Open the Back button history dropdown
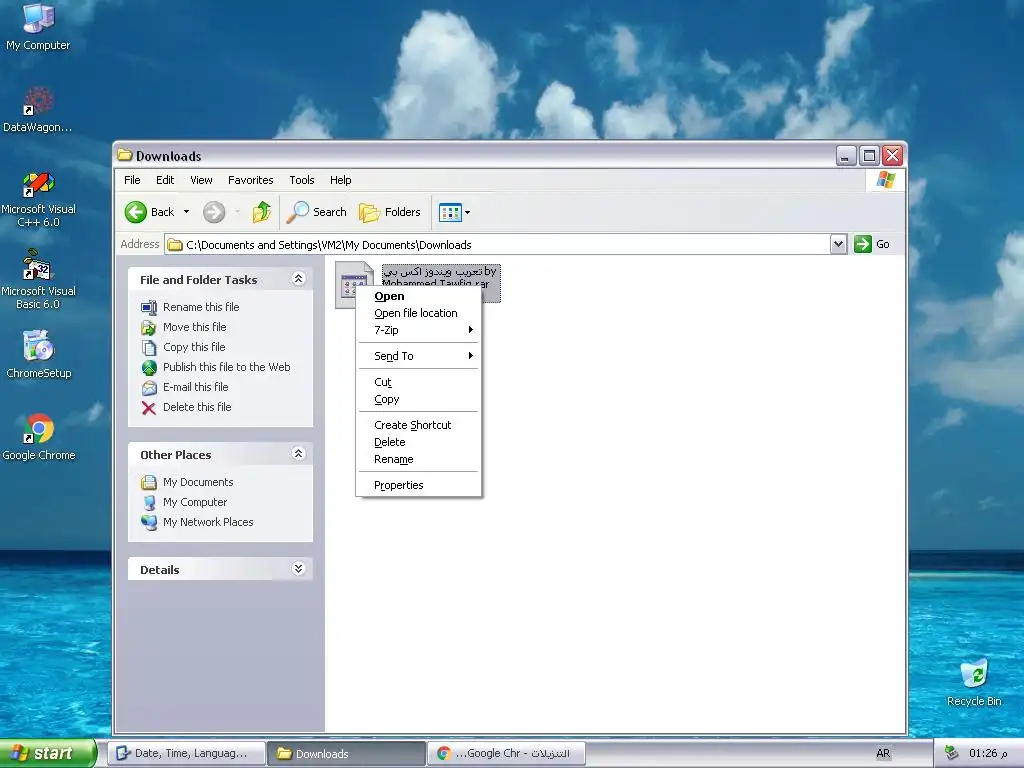 coord(186,212)
